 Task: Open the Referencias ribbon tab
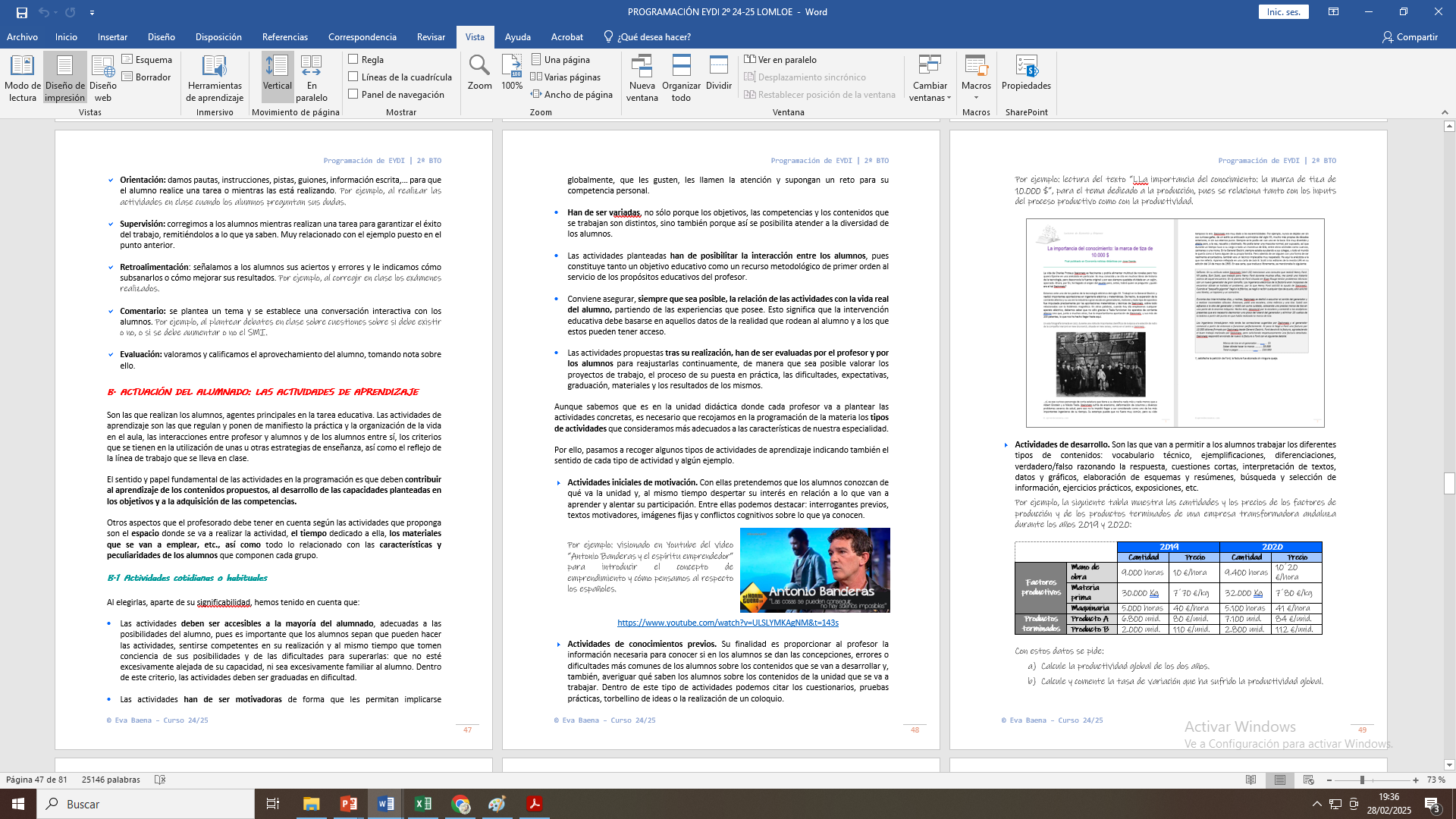[284, 36]
